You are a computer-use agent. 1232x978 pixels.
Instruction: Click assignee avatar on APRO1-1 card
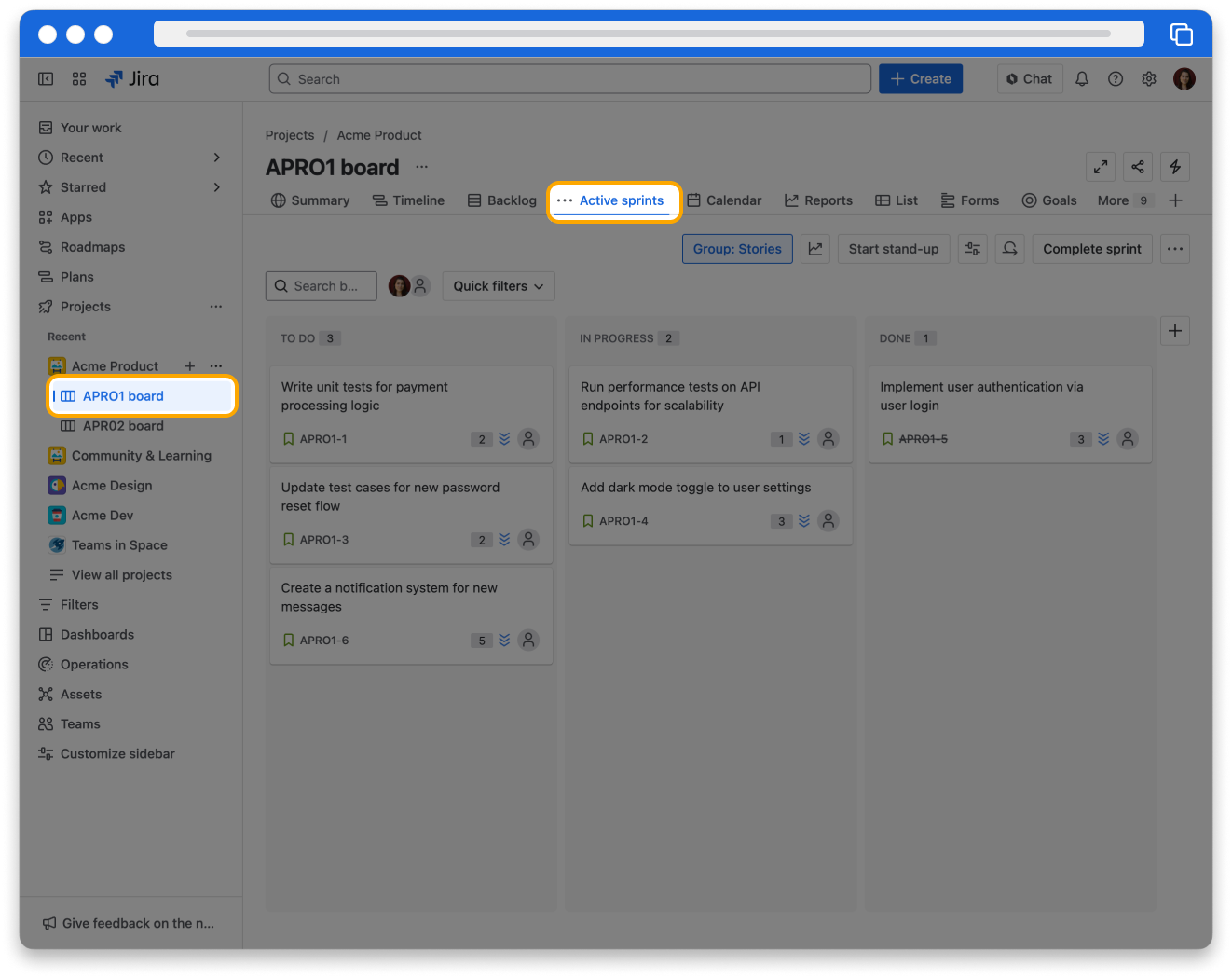(x=528, y=439)
